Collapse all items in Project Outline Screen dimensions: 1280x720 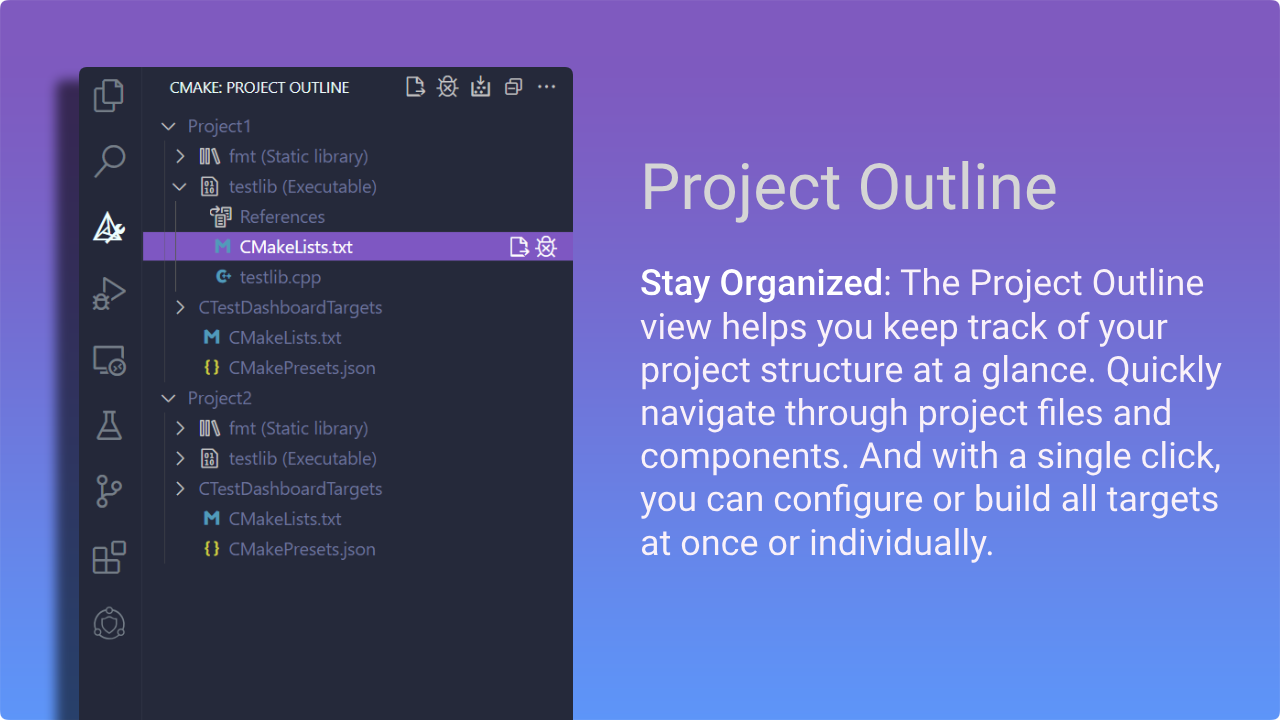pyautogui.click(x=513, y=87)
